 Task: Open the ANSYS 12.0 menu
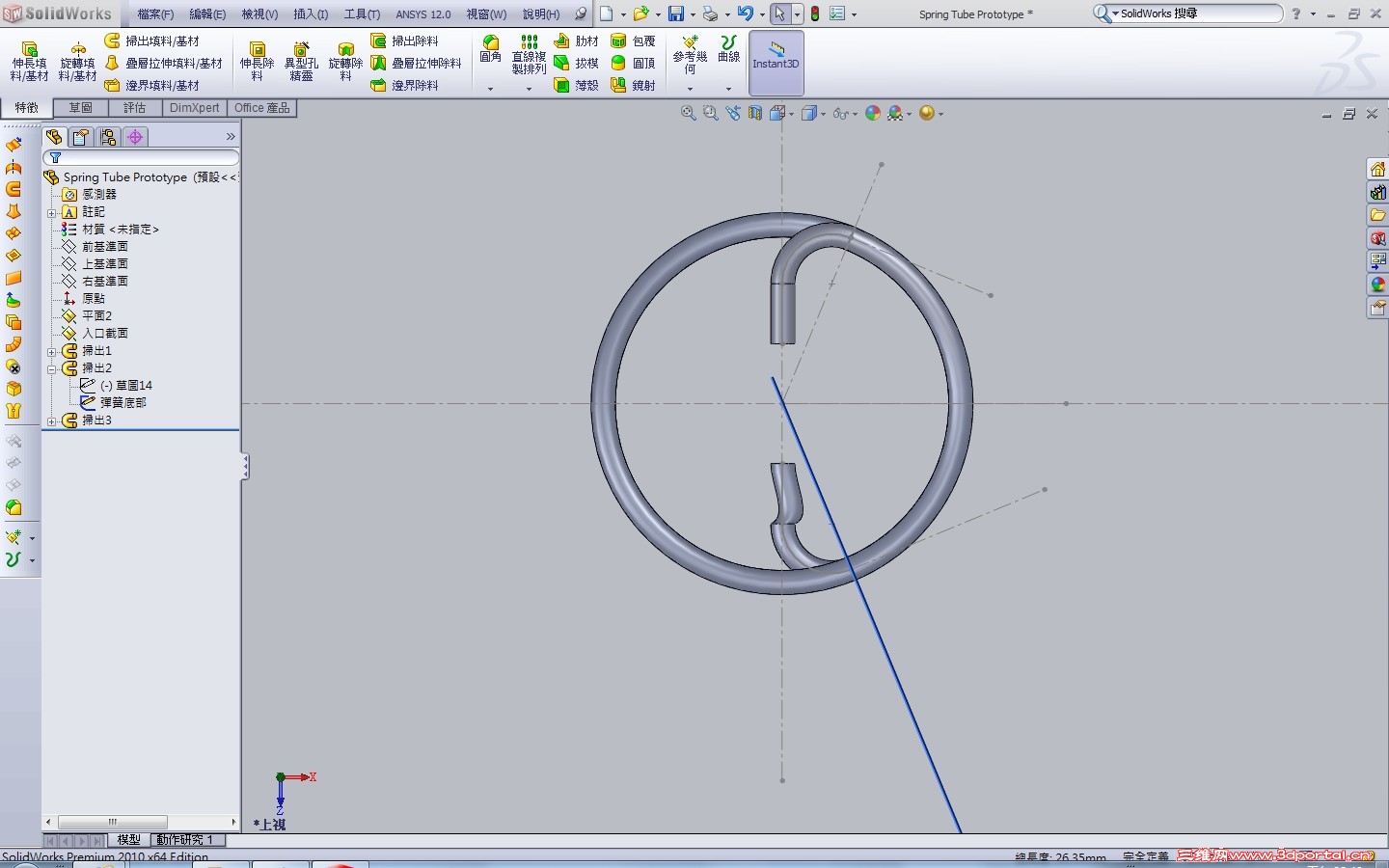(423, 14)
